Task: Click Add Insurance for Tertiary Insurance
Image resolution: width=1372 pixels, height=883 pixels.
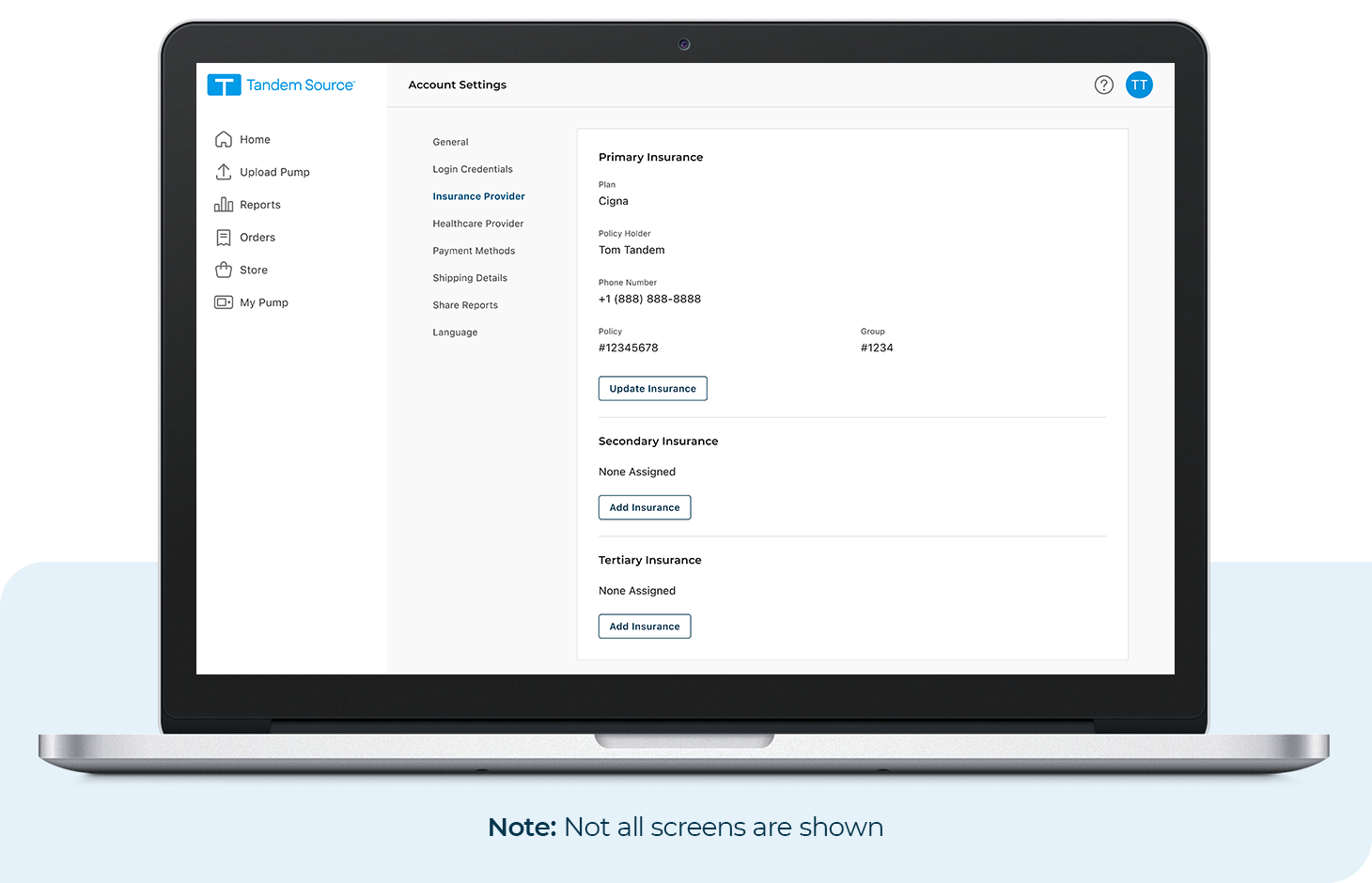Action: click(645, 626)
